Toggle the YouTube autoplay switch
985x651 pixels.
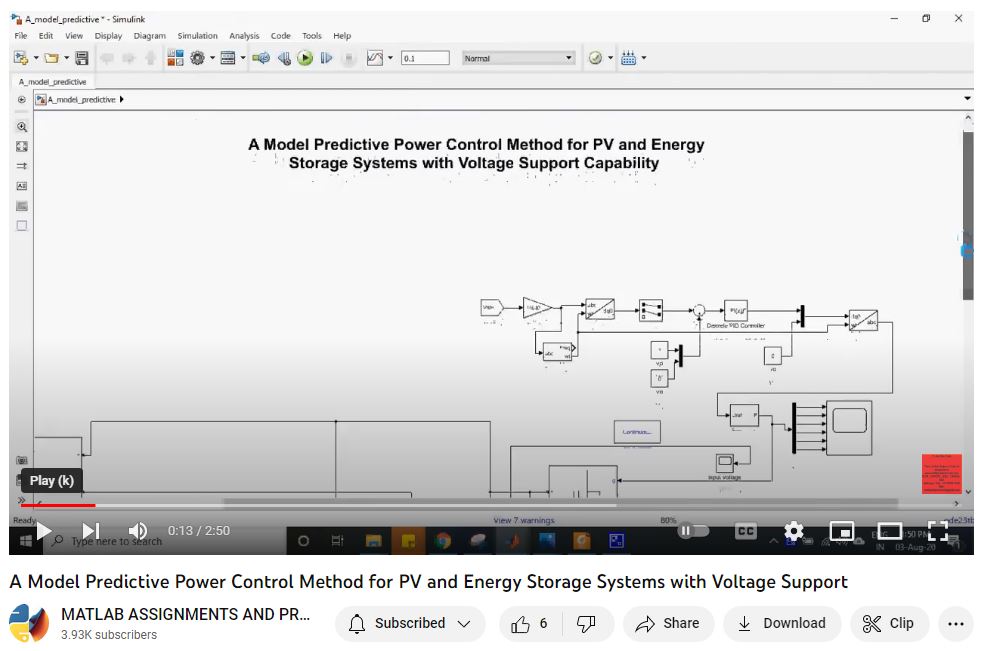[x=693, y=531]
